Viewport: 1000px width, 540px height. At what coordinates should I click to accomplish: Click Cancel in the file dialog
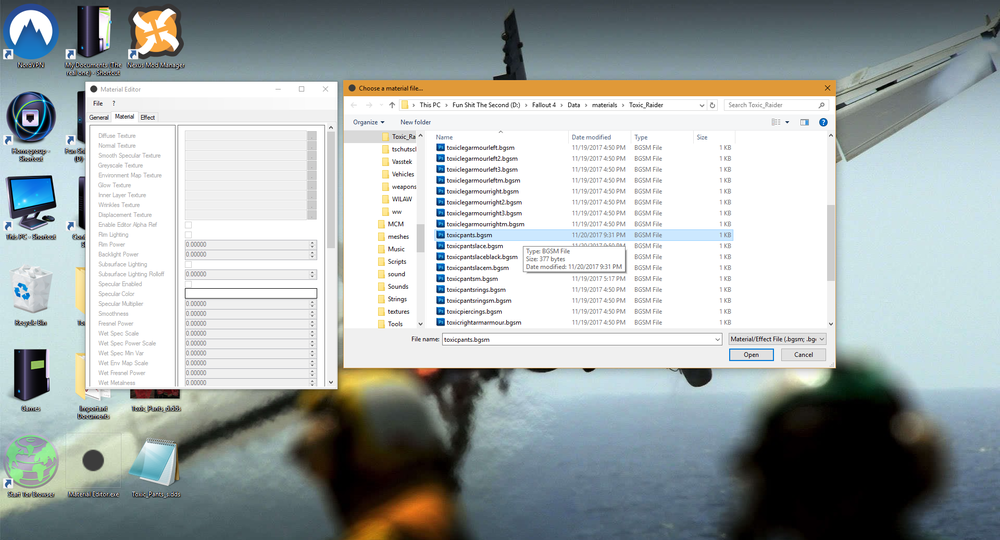pyautogui.click(x=804, y=355)
